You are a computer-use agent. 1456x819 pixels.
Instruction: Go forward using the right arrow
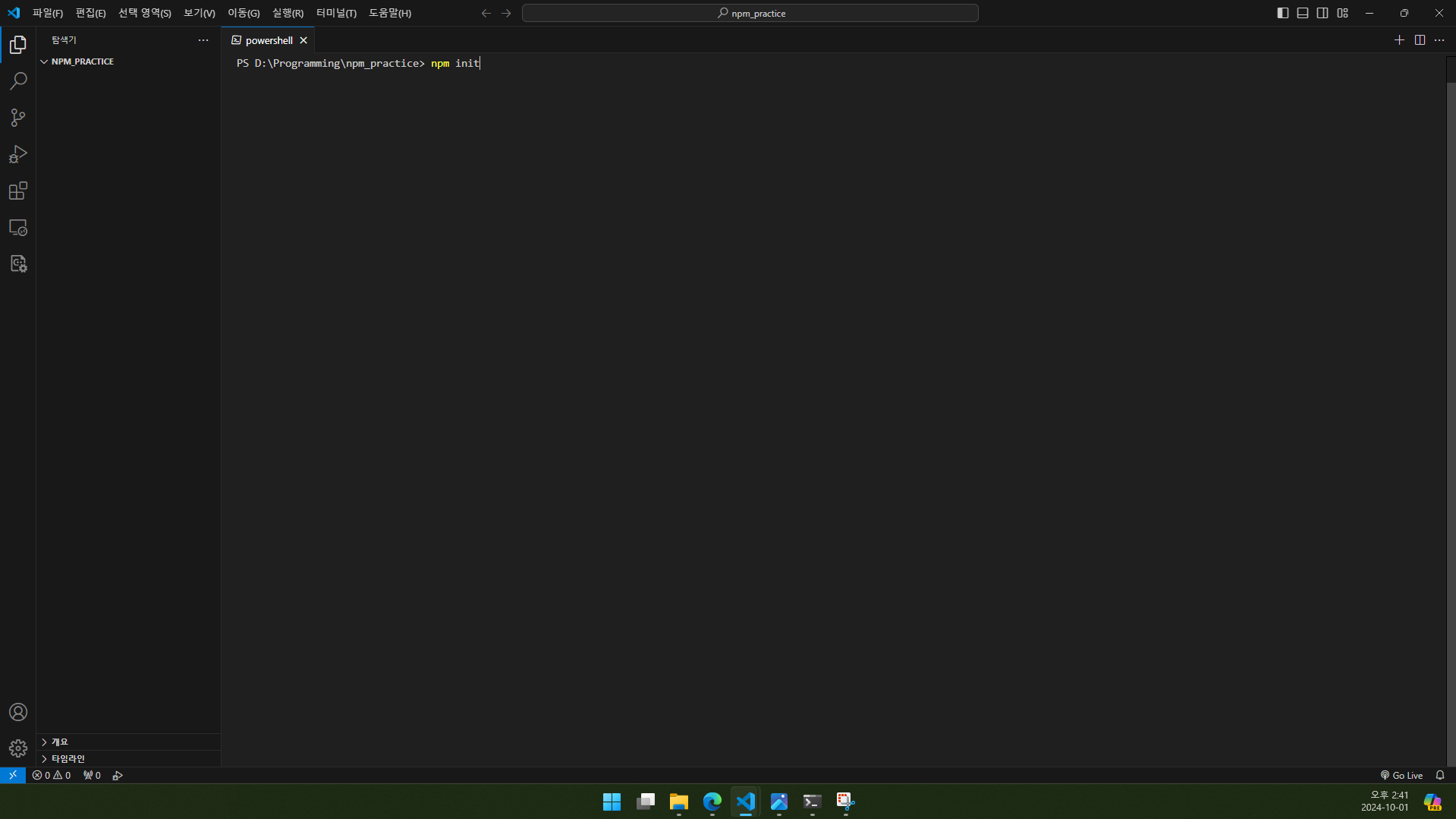coord(506,13)
